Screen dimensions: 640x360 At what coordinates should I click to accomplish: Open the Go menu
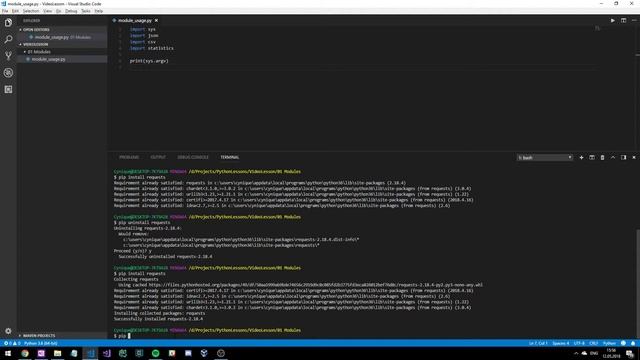tap(58, 11)
